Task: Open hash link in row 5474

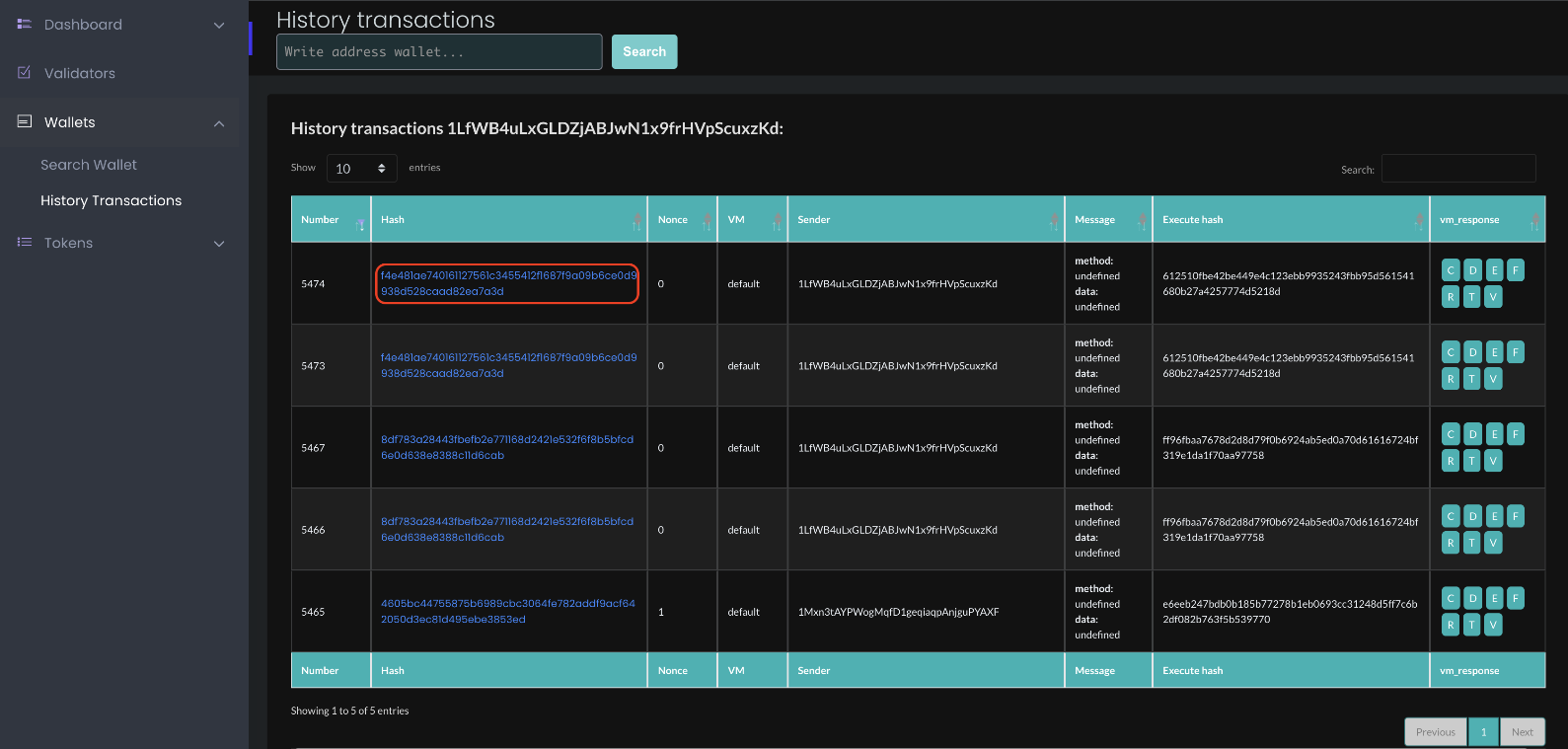Action: point(508,283)
